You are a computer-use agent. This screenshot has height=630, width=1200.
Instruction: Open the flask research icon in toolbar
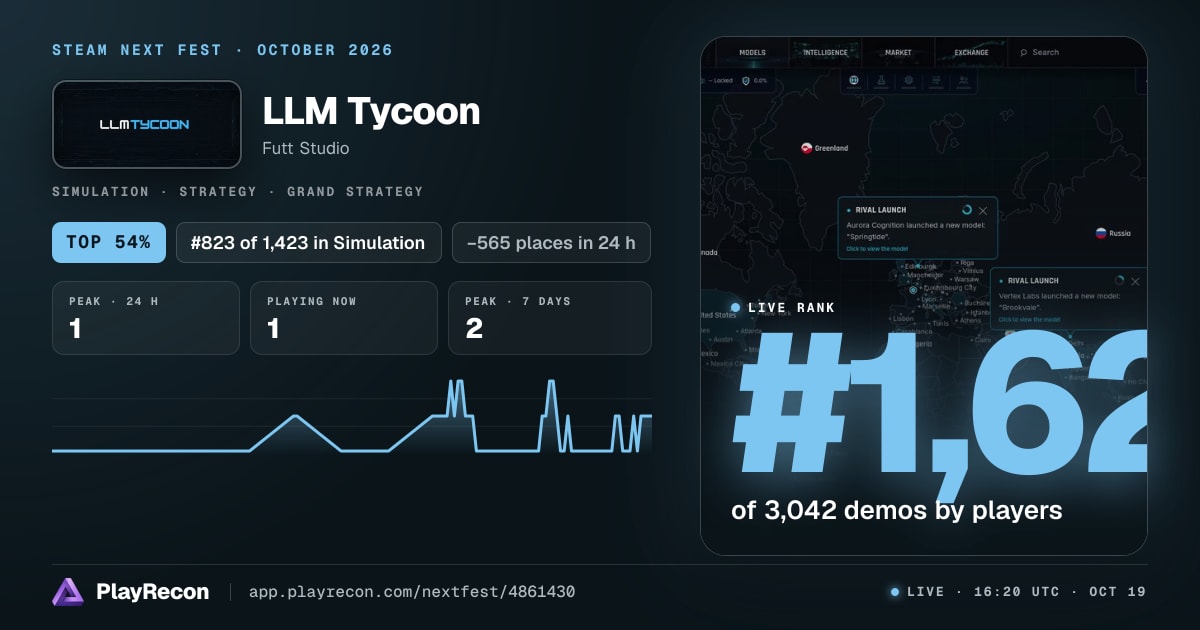pyautogui.click(x=881, y=80)
